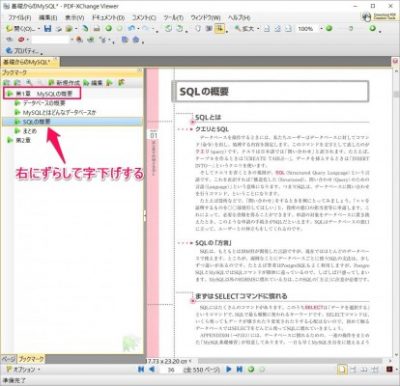Select bookmark MySQLとはどんなデータベースか
This screenshot has width=400, height=386.
tap(59, 112)
